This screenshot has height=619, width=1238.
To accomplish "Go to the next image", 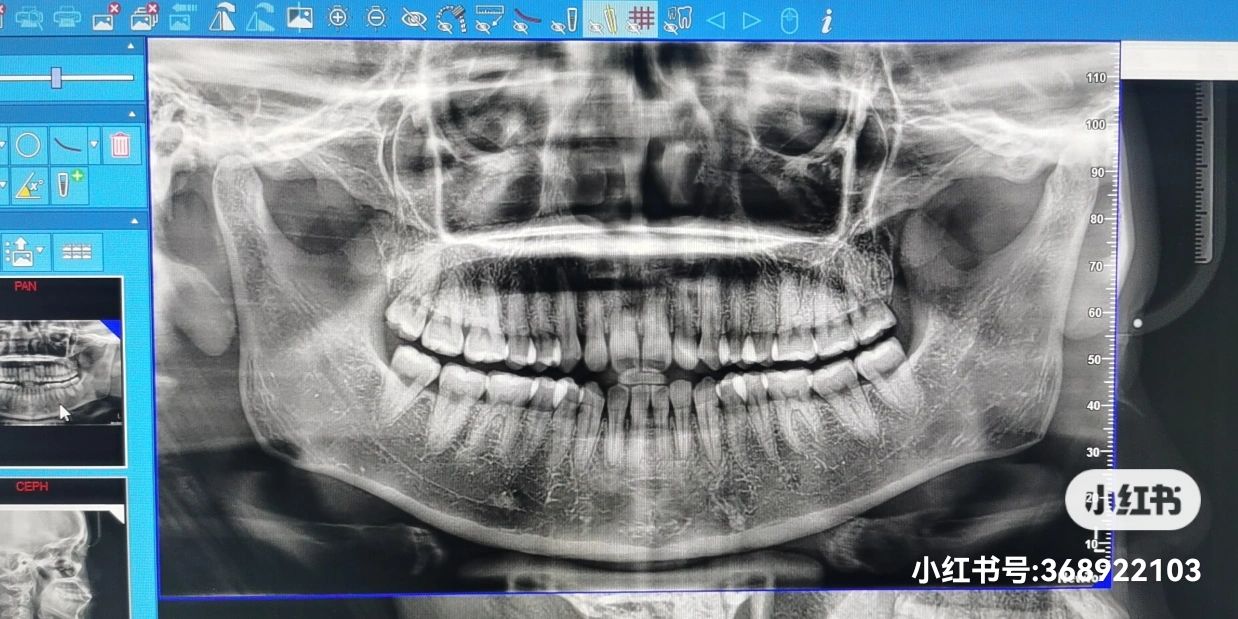I will pos(752,21).
